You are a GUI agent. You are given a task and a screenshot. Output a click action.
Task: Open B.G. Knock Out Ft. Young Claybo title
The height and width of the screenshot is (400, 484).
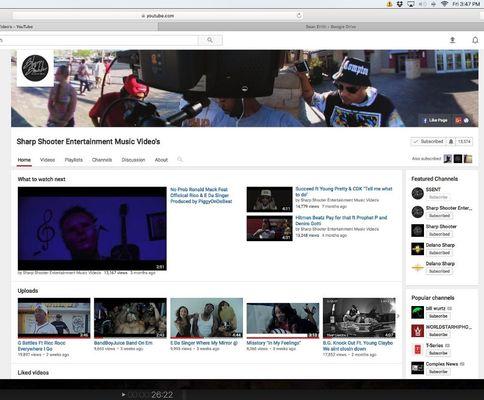358,346
